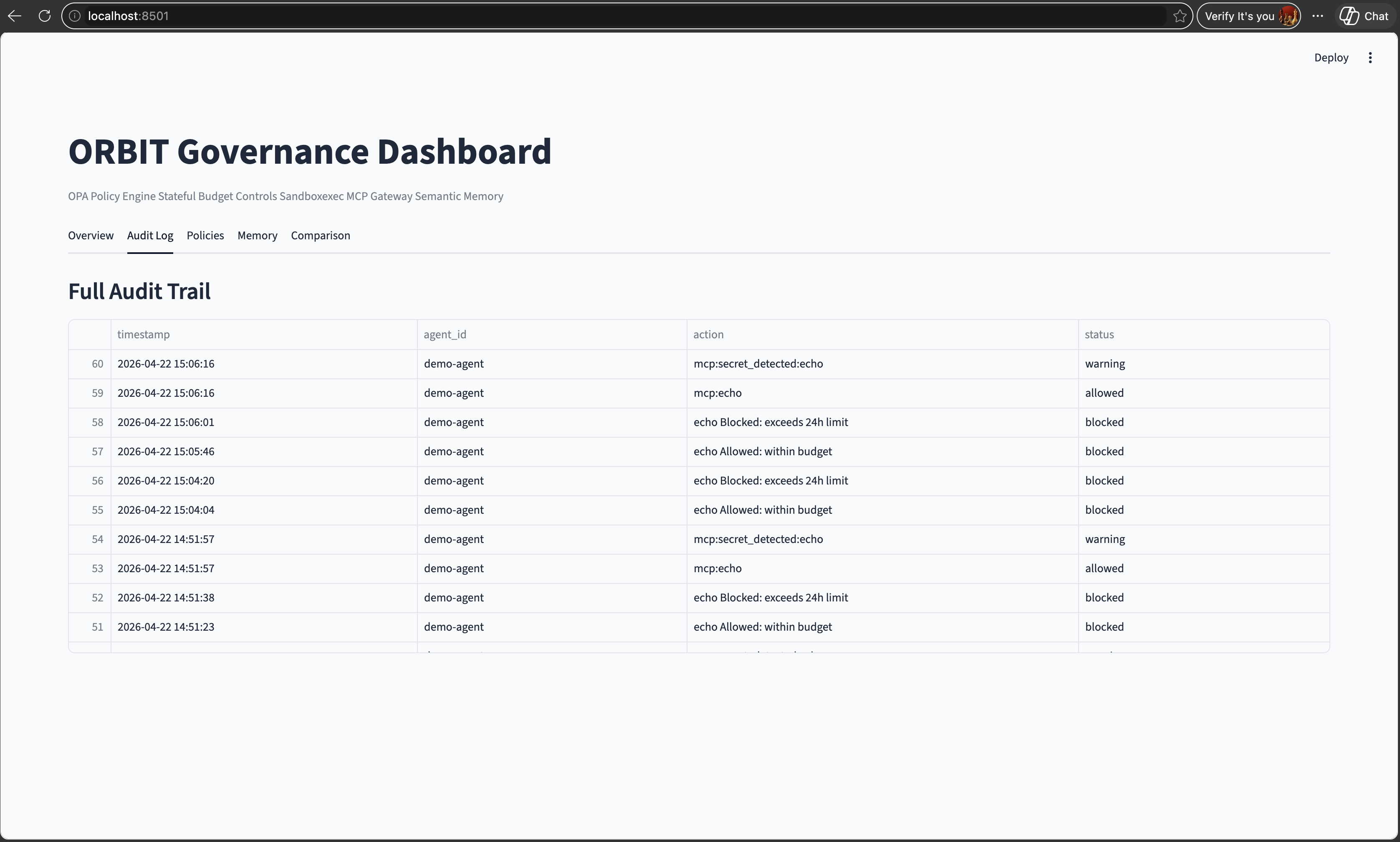Sort by the status column header
The width and height of the screenshot is (1400, 842).
click(x=1099, y=335)
